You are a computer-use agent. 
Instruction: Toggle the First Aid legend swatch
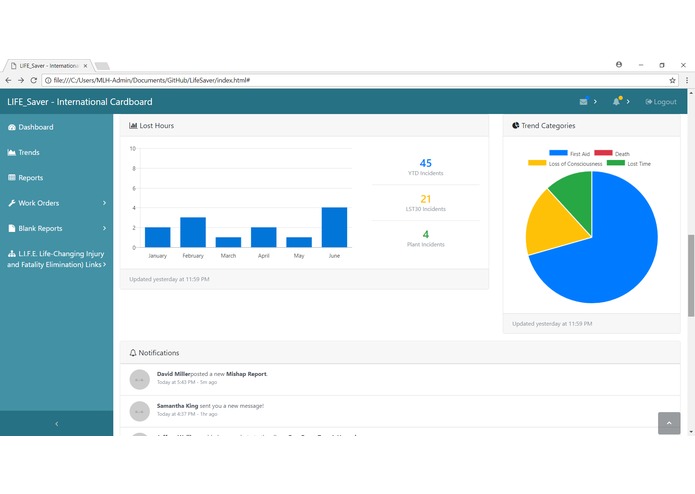(x=558, y=153)
